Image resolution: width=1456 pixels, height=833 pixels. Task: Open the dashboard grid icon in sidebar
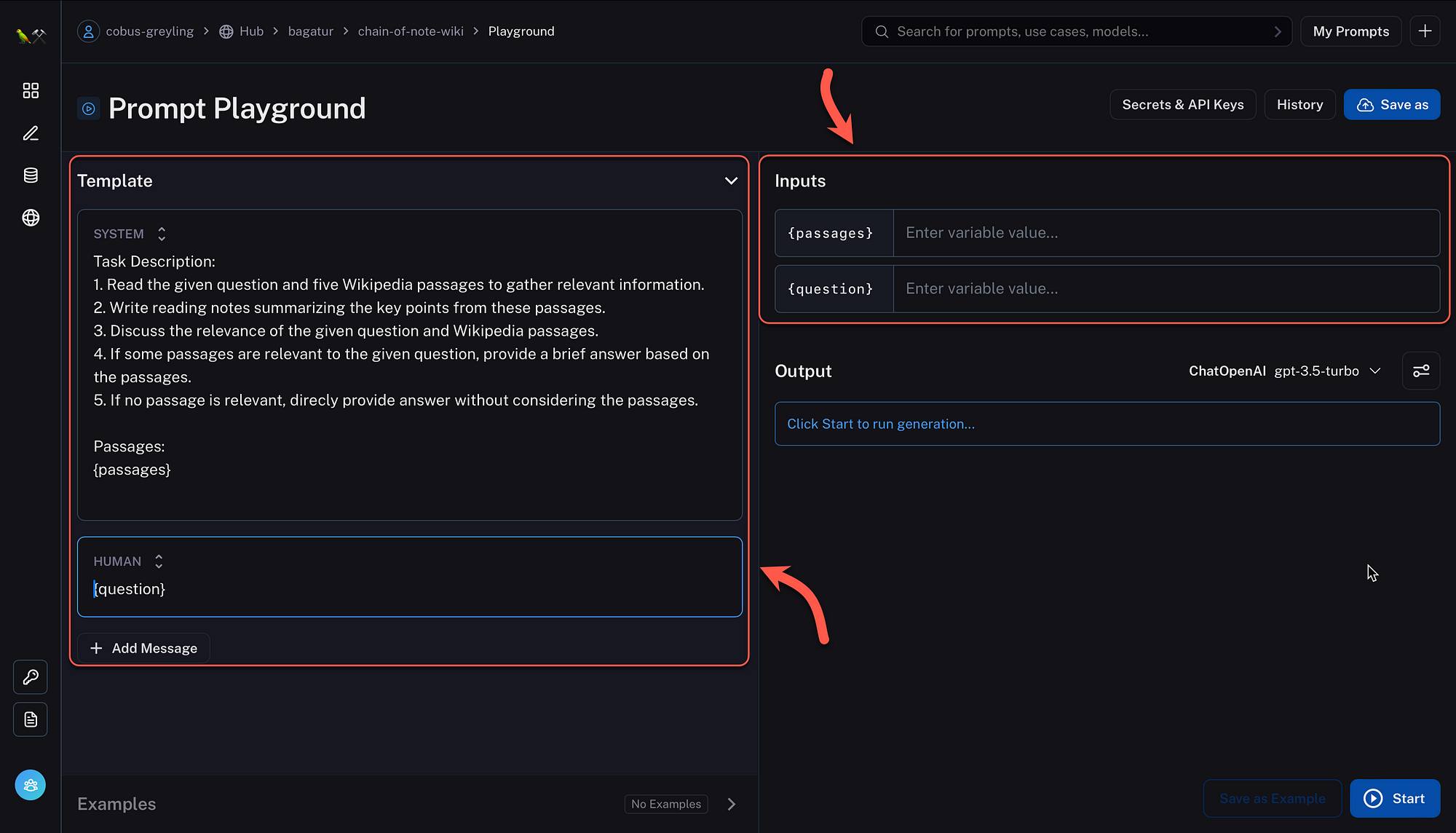tap(31, 90)
